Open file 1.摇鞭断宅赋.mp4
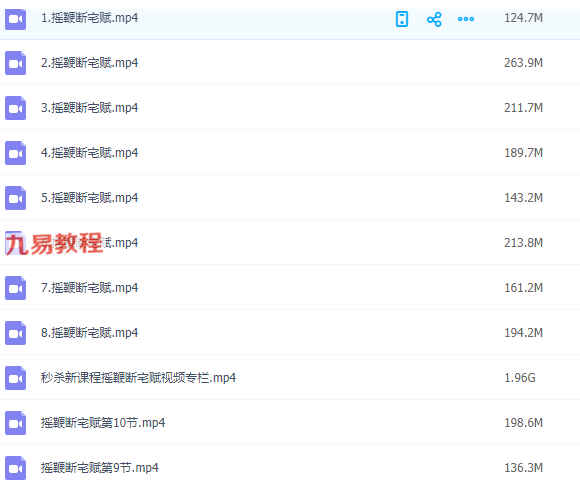This screenshot has width=580, height=487. [90, 18]
